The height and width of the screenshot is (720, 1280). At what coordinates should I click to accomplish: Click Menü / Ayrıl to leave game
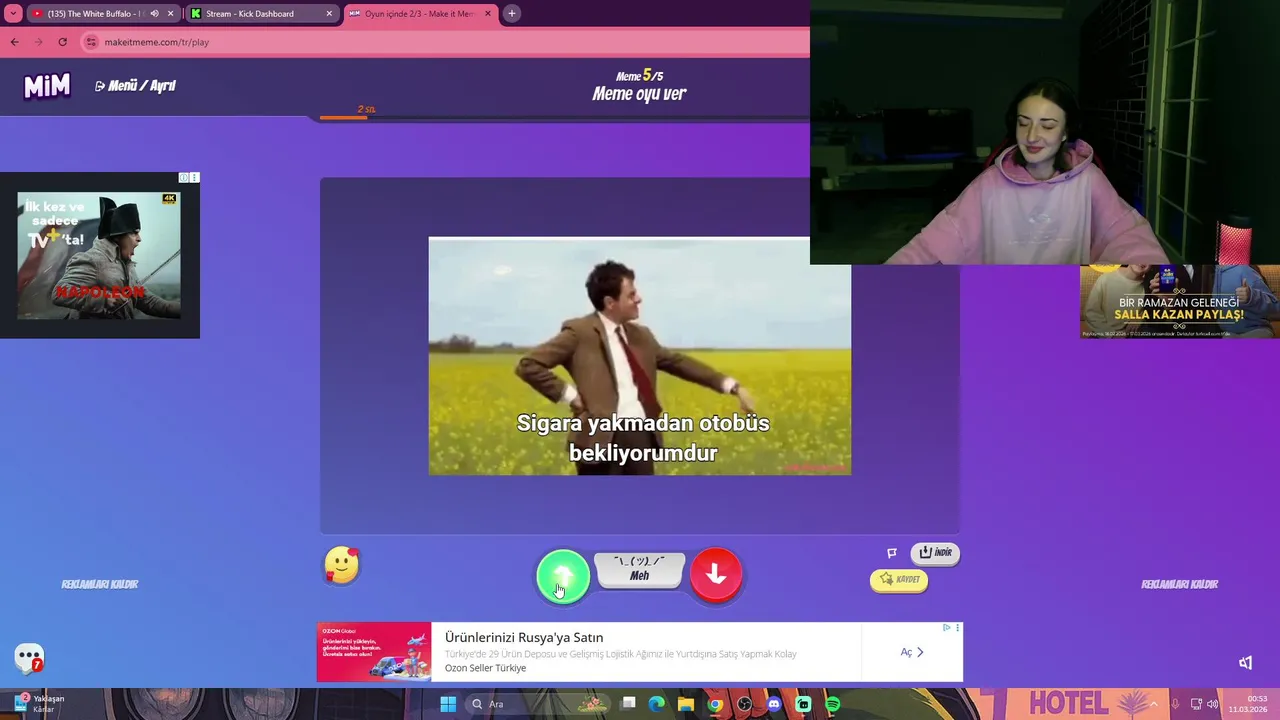135,86
